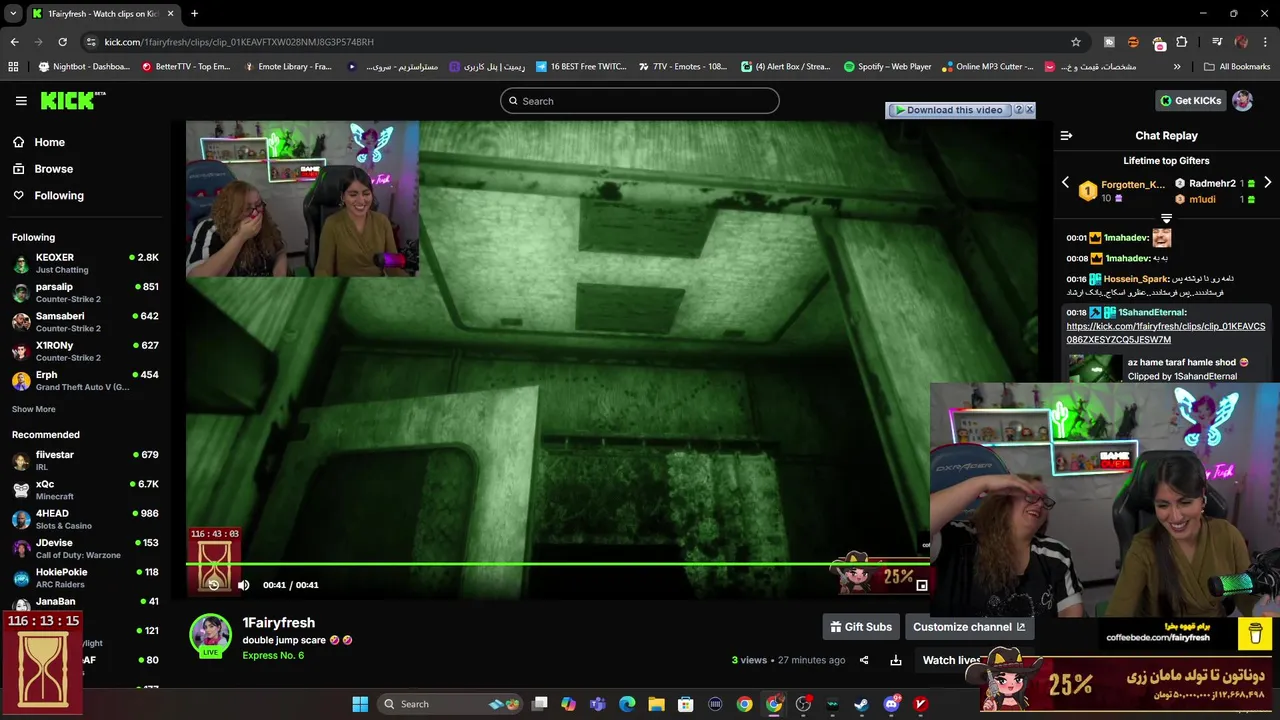Open the 1Fairyfresh channel name link
The height and width of the screenshot is (720, 1280).
278,622
